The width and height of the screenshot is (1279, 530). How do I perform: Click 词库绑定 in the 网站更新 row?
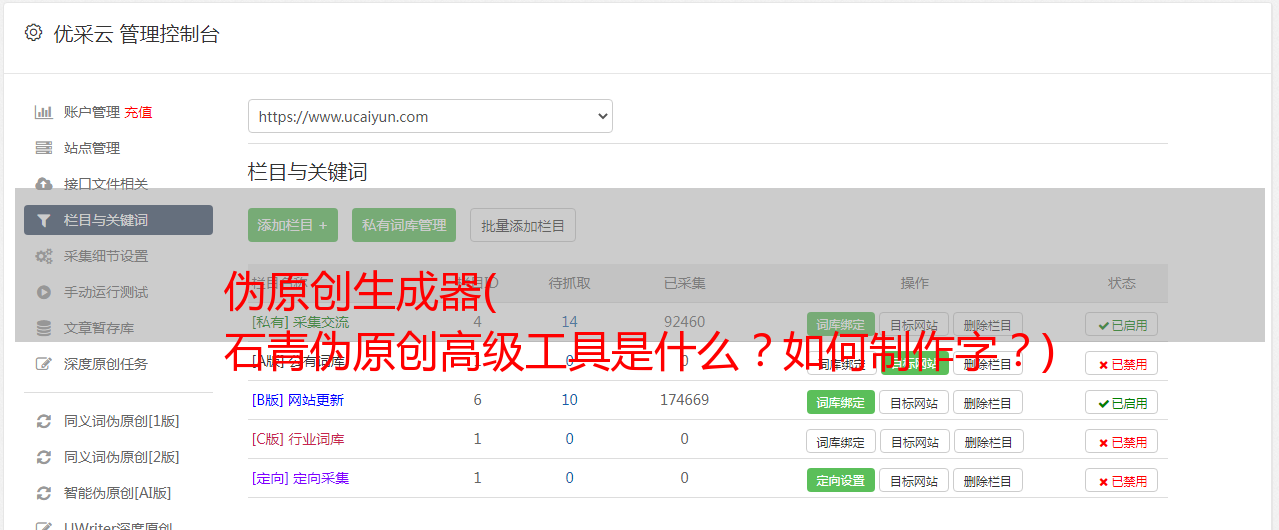pos(840,402)
